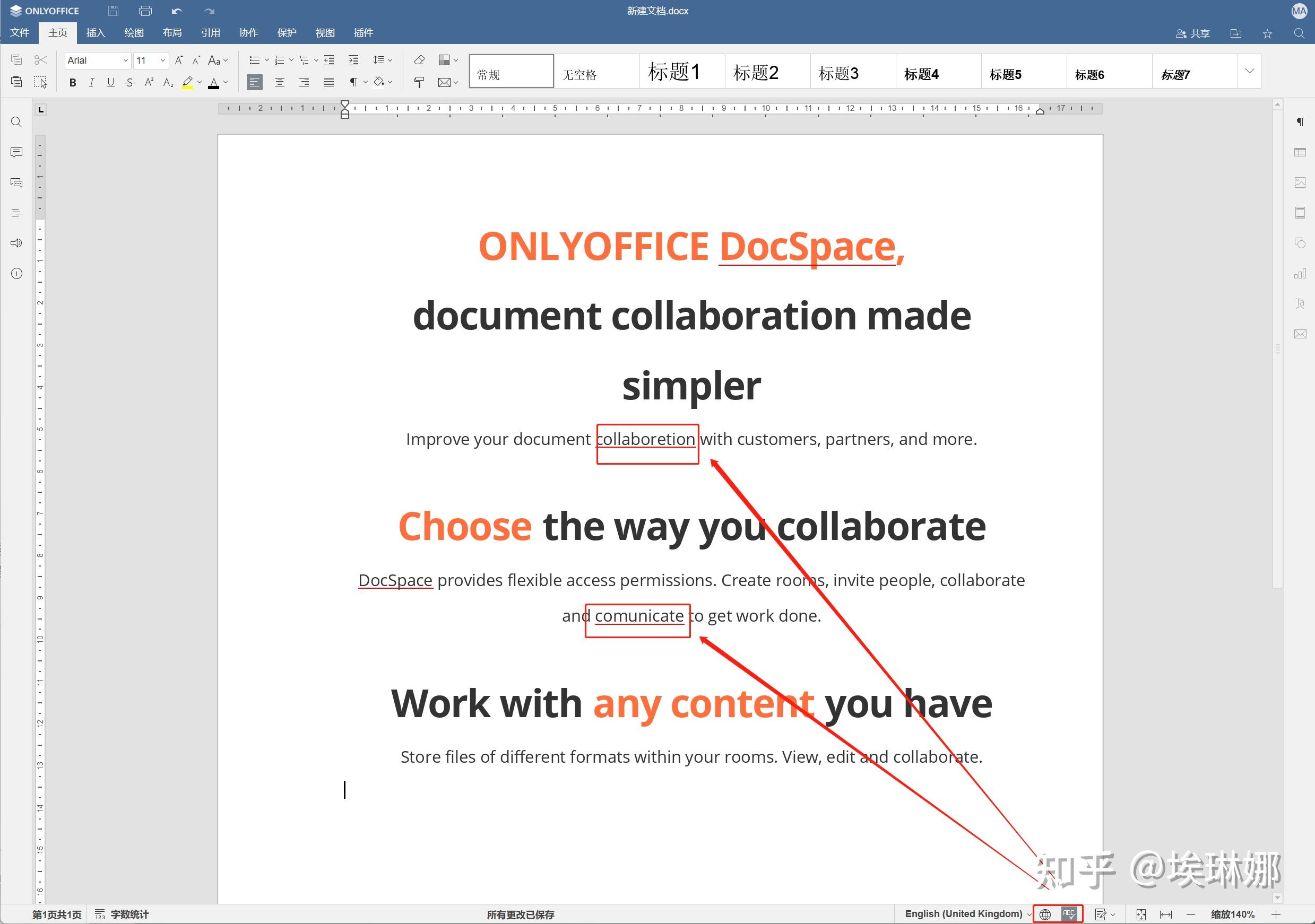Select Align left paragraph button
The image size is (1315, 924).
coord(254,82)
